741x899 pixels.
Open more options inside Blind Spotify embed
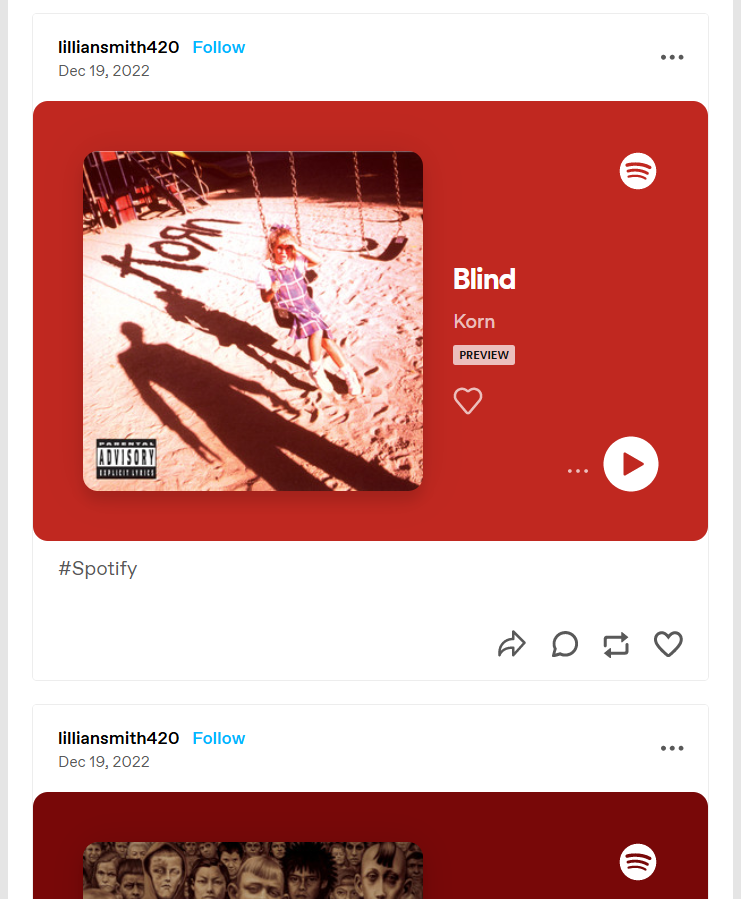pos(578,471)
